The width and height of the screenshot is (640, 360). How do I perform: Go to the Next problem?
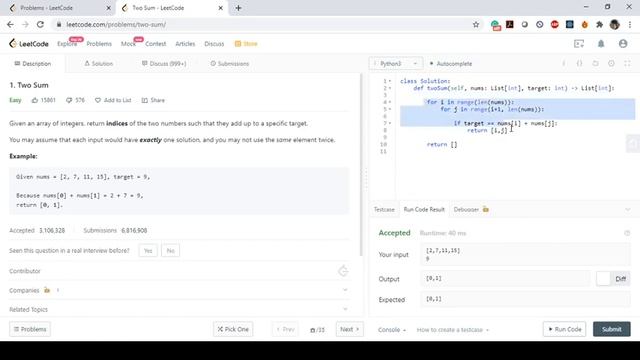pos(349,329)
